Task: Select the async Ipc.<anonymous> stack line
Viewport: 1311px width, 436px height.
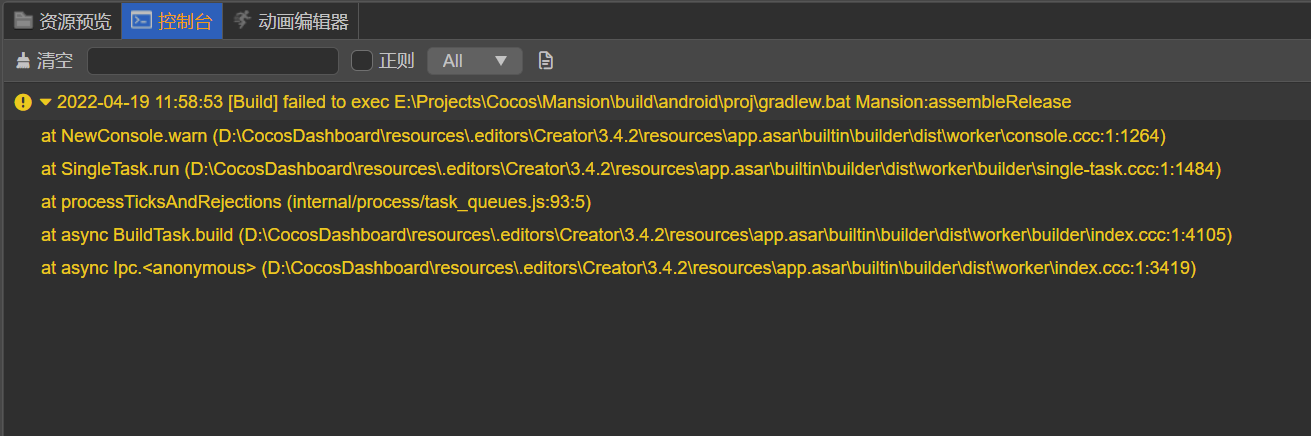Action: [x=618, y=268]
